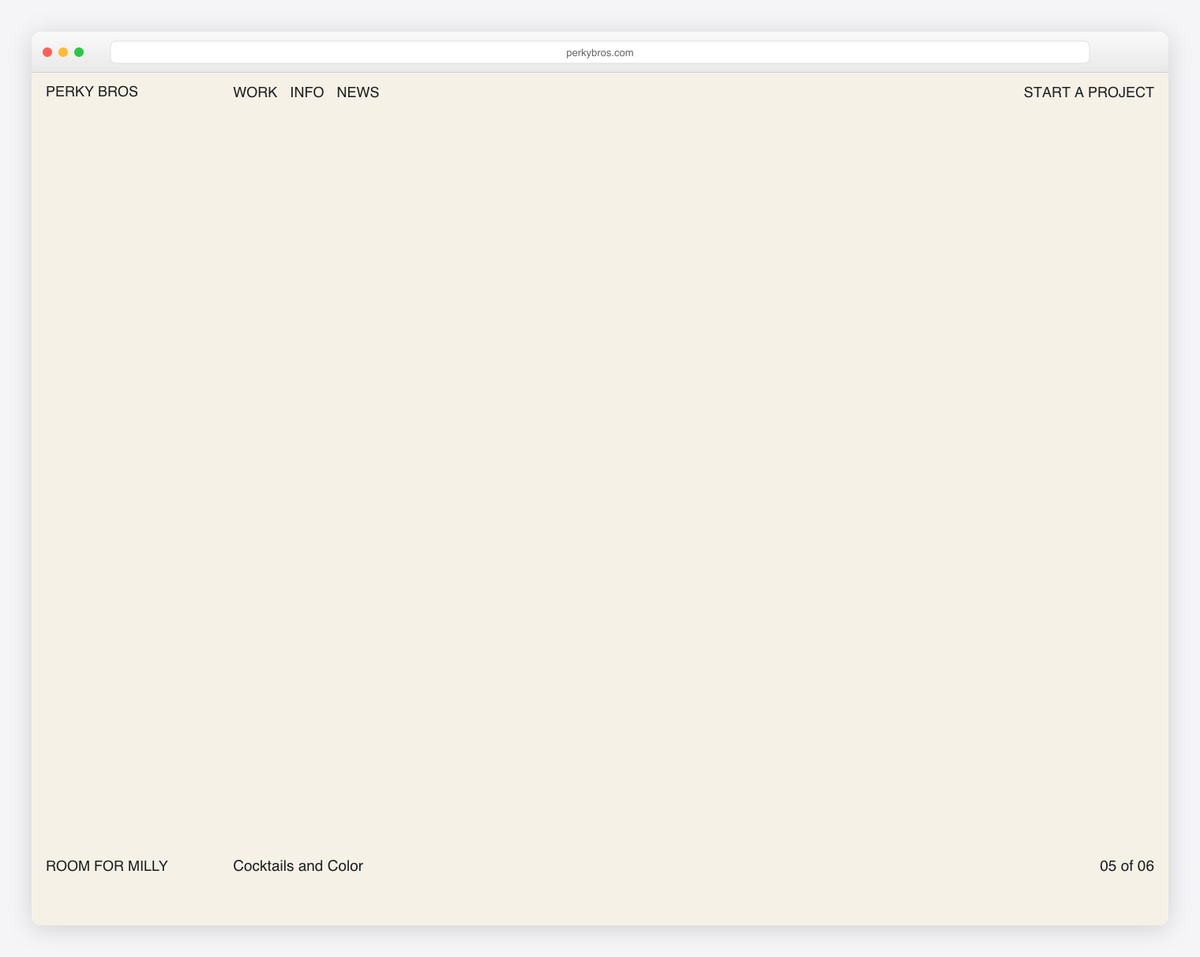Click the 05 of 06 slide counter
Viewport: 1200px width, 957px height.
1127,866
